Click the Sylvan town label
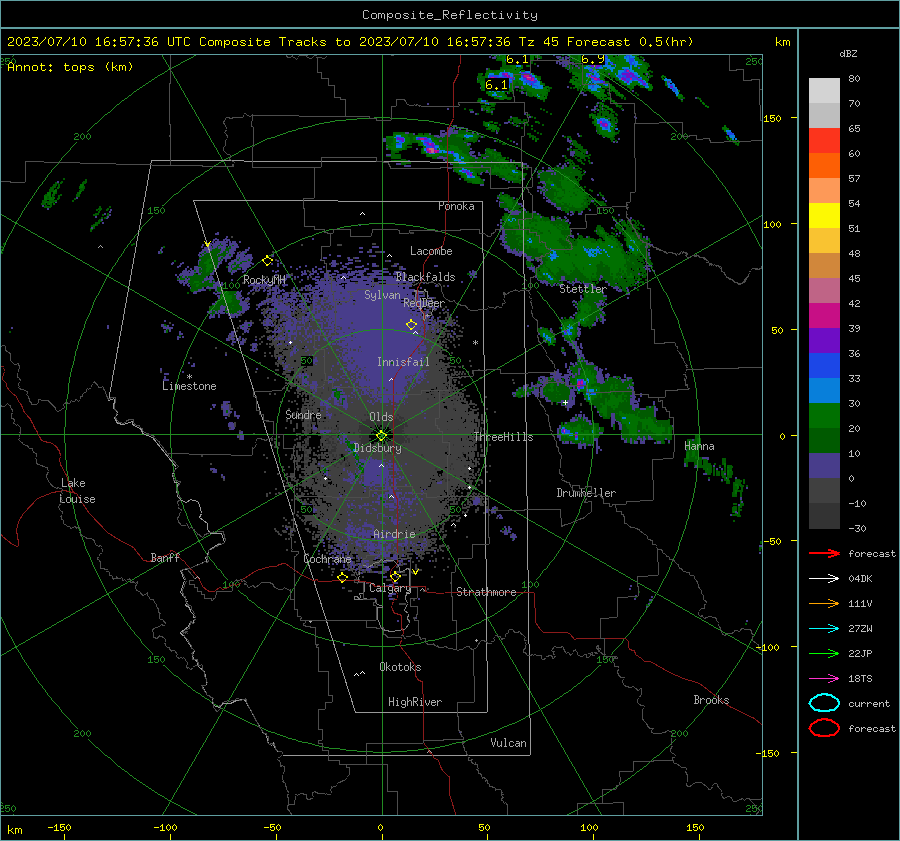 click(x=382, y=295)
